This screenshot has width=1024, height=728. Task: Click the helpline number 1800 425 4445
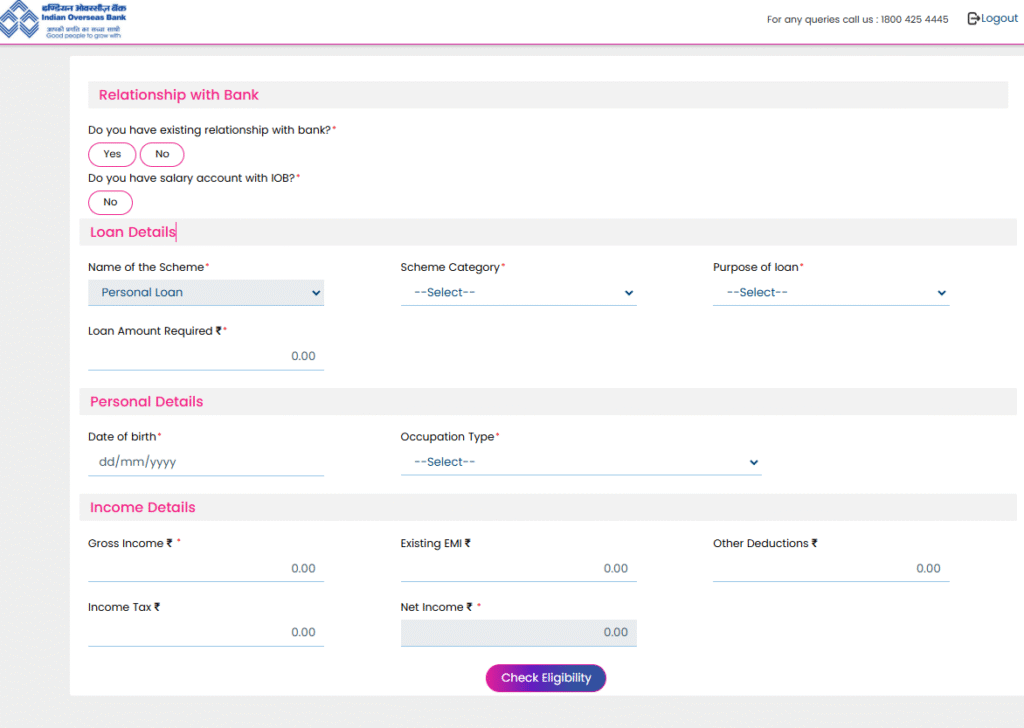point(914,20)
